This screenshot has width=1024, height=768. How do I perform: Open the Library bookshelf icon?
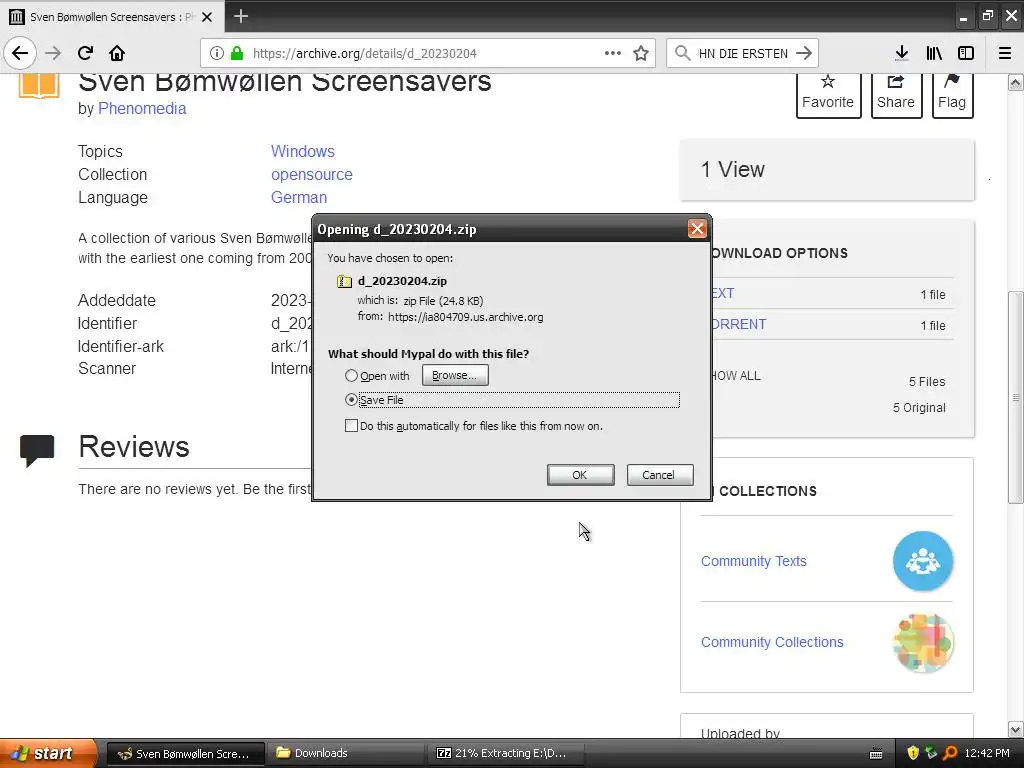(934, 53)
